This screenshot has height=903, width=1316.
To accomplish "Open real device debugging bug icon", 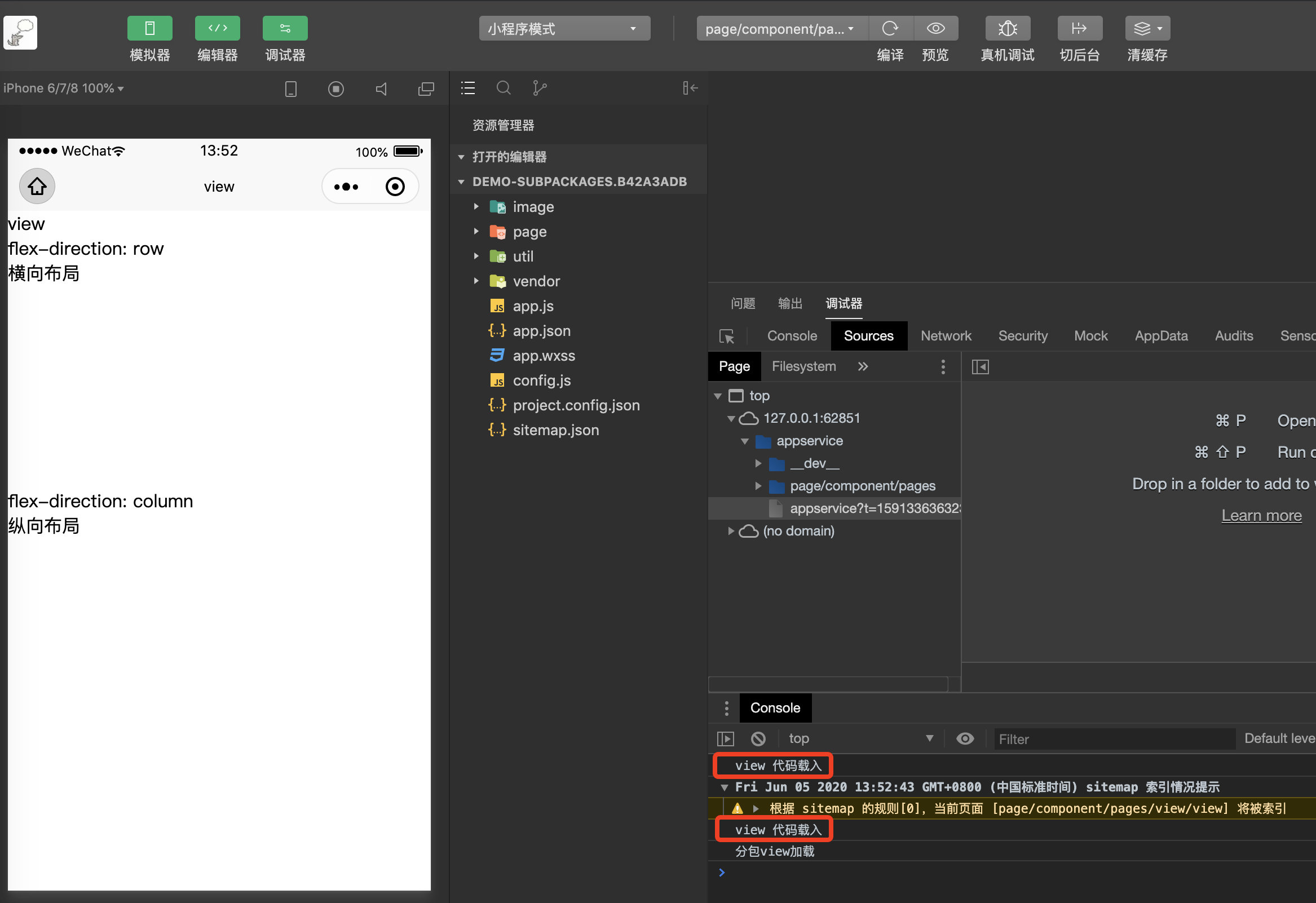I will coord(1007,28).
